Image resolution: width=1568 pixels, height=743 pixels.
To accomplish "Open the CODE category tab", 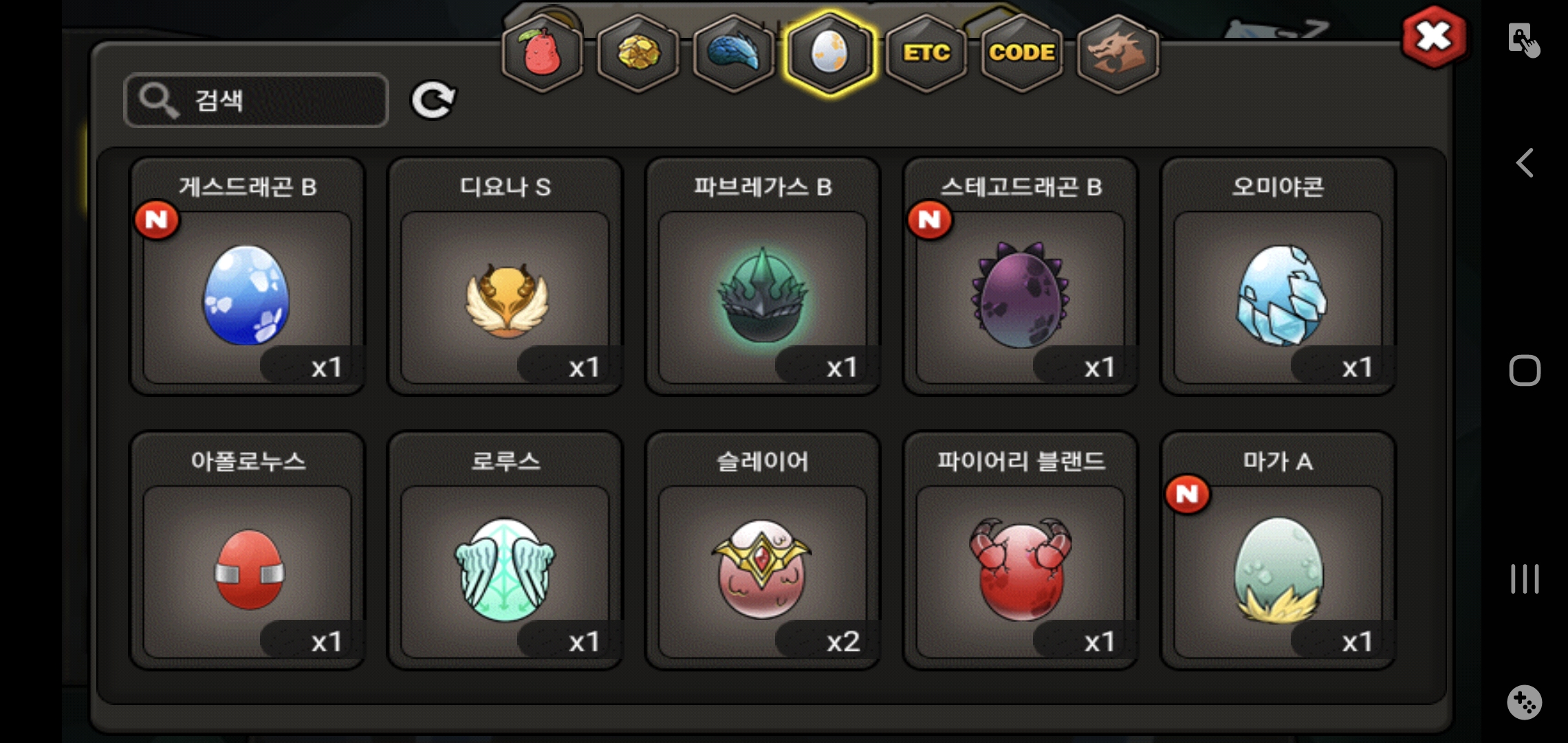I will click(1022, 54).
